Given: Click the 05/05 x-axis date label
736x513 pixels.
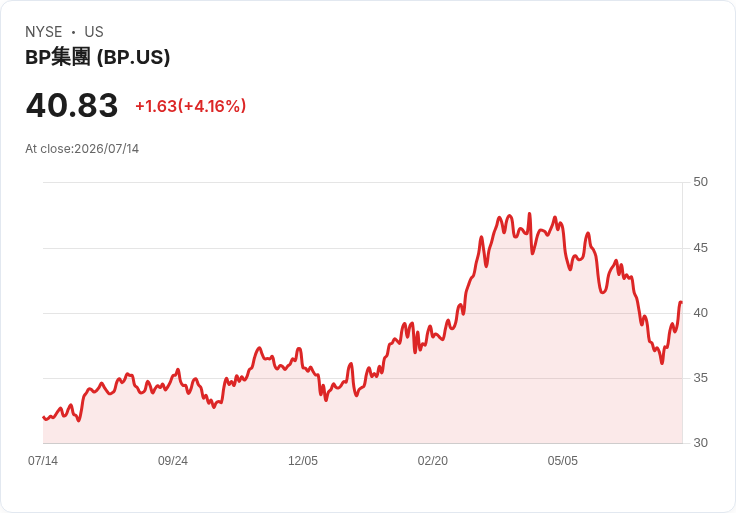Looking at the screenshot, I should click(x=563, y=461).
